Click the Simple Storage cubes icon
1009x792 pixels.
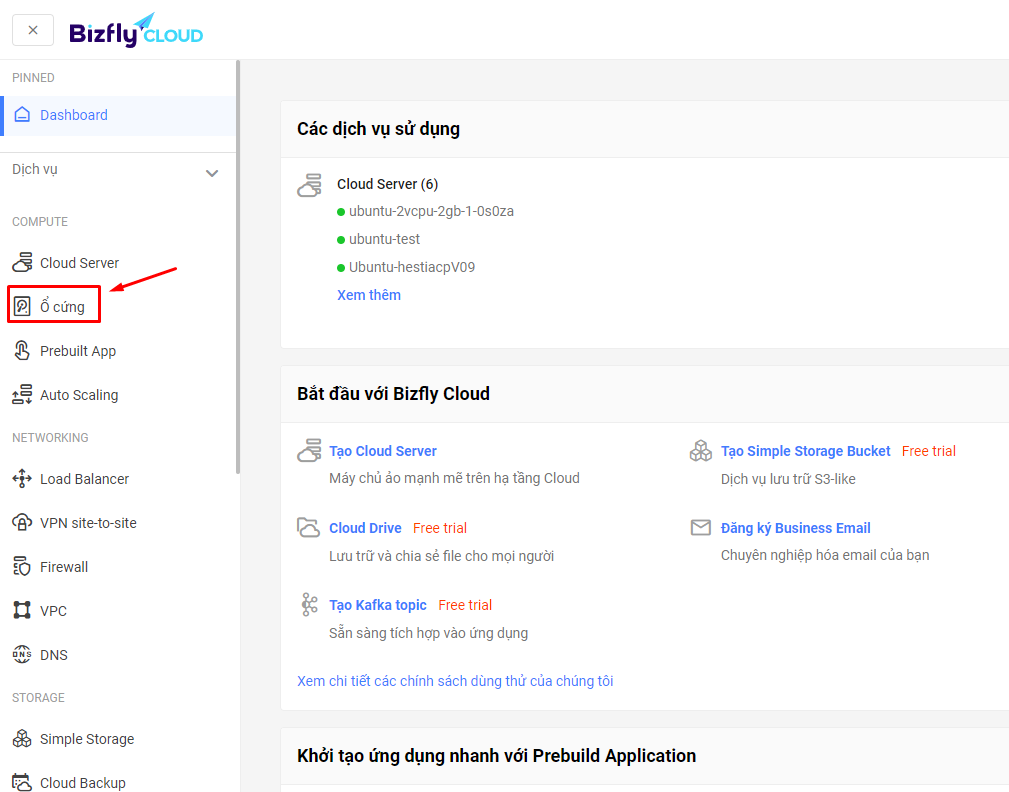coord(22,739)
